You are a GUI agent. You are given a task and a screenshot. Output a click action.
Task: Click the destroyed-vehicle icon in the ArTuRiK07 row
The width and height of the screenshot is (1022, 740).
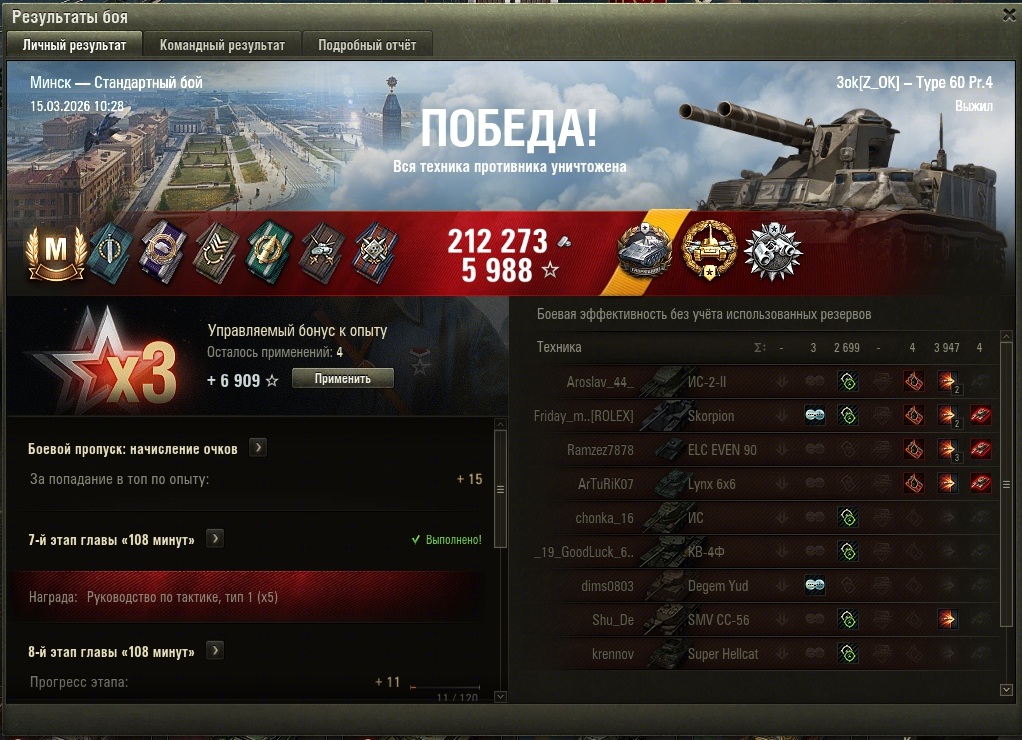(980, 483)
